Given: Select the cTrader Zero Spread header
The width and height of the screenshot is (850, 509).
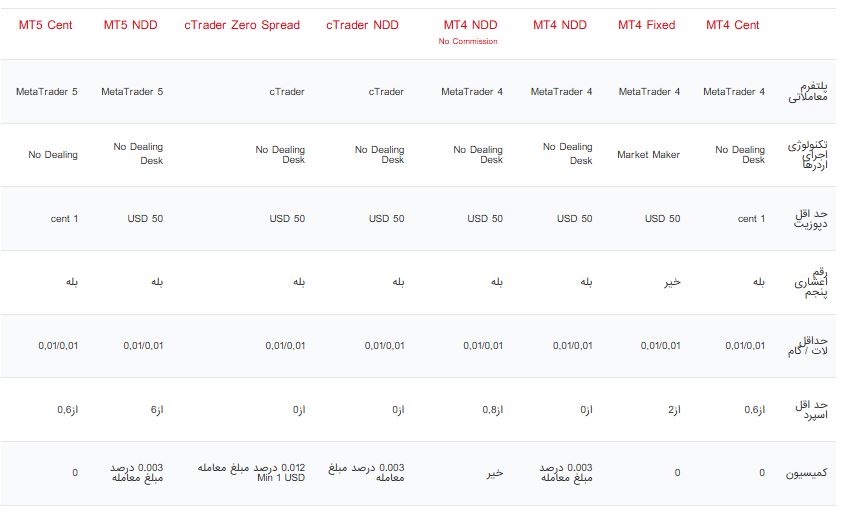Looking at the screenshot, I should click(x=242, y=25).
